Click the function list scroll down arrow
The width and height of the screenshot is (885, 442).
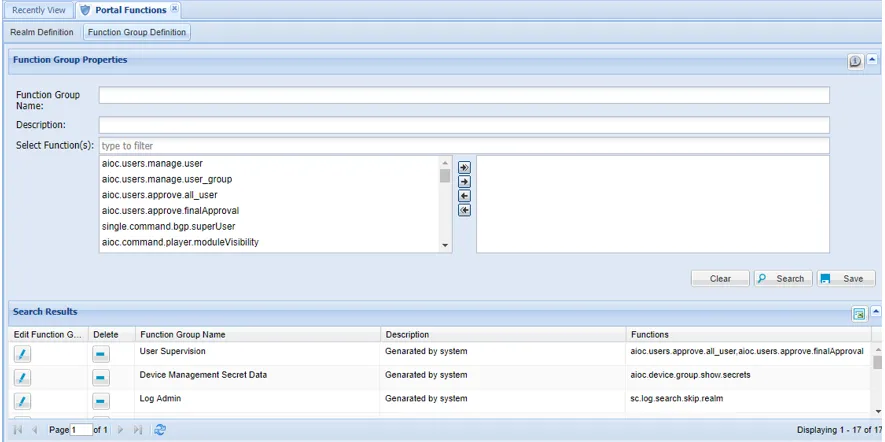pos(445,246)
